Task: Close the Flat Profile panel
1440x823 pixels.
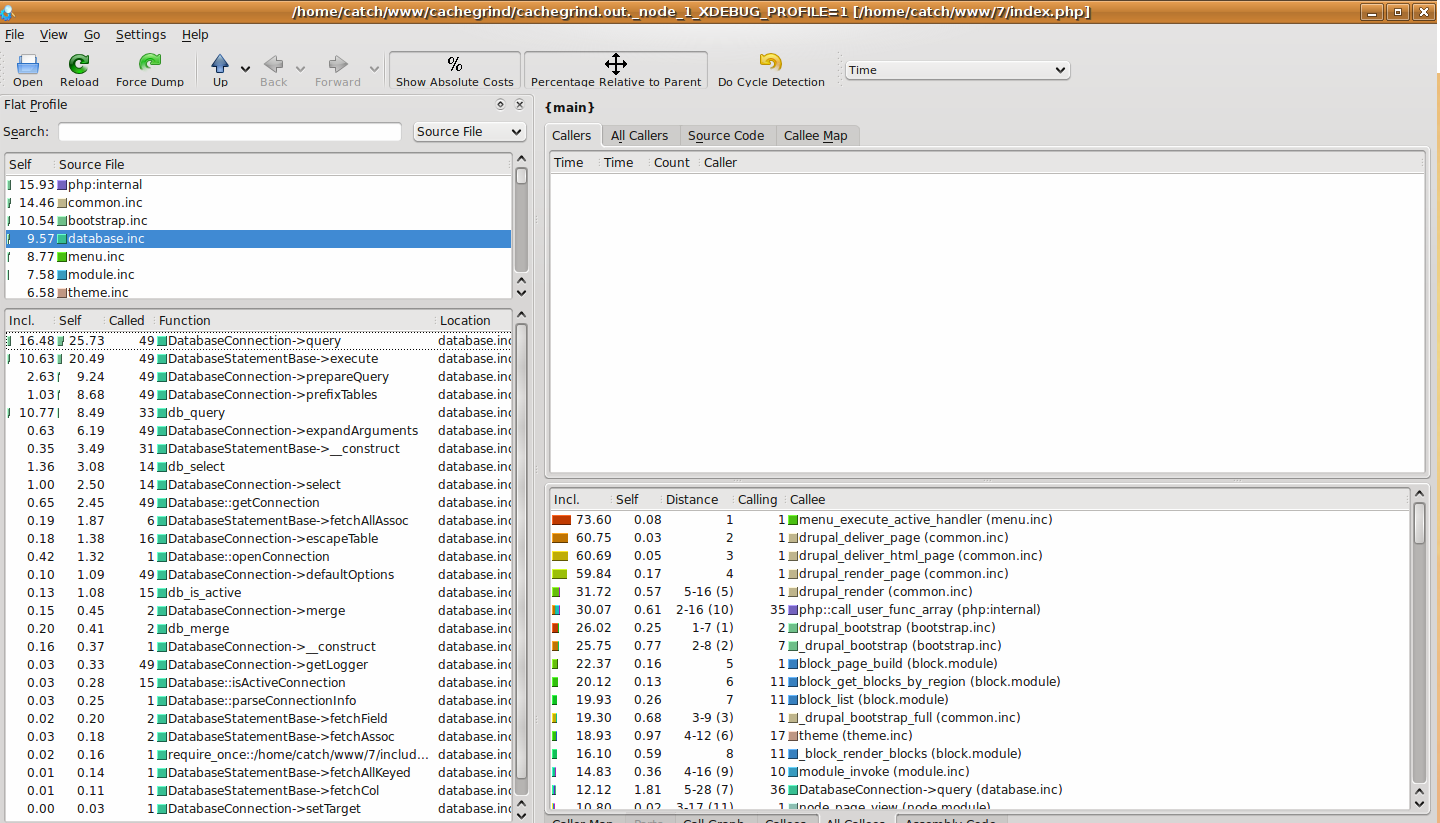Action: 520,105
